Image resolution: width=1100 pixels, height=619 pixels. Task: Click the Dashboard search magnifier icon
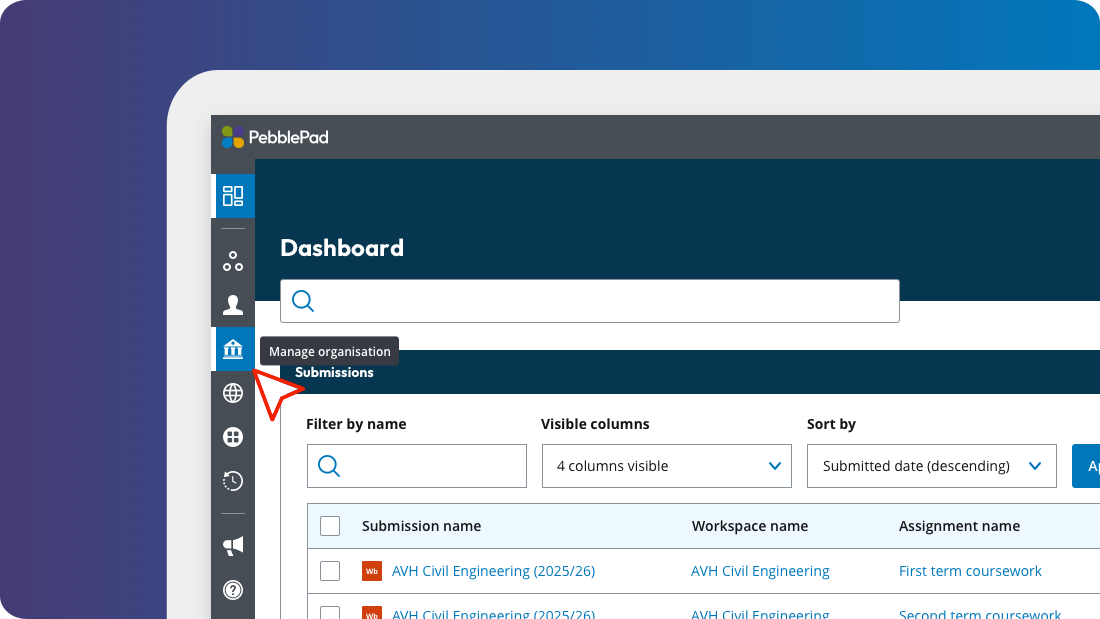[303, 301]
